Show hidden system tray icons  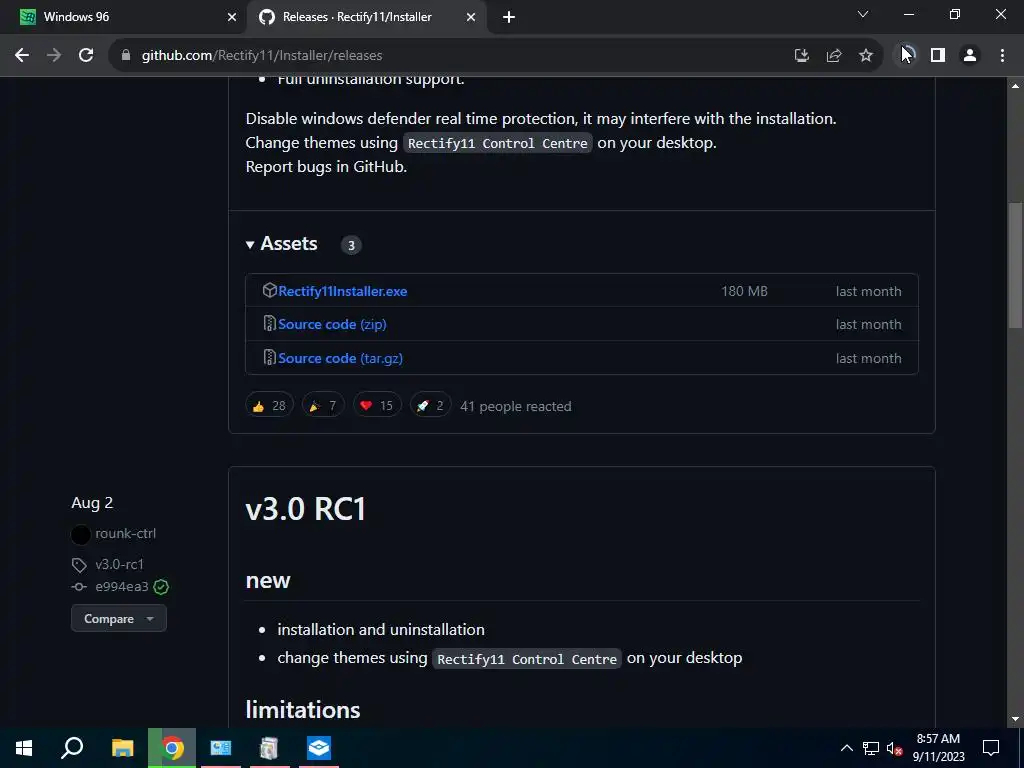click(x=846, y=748)
